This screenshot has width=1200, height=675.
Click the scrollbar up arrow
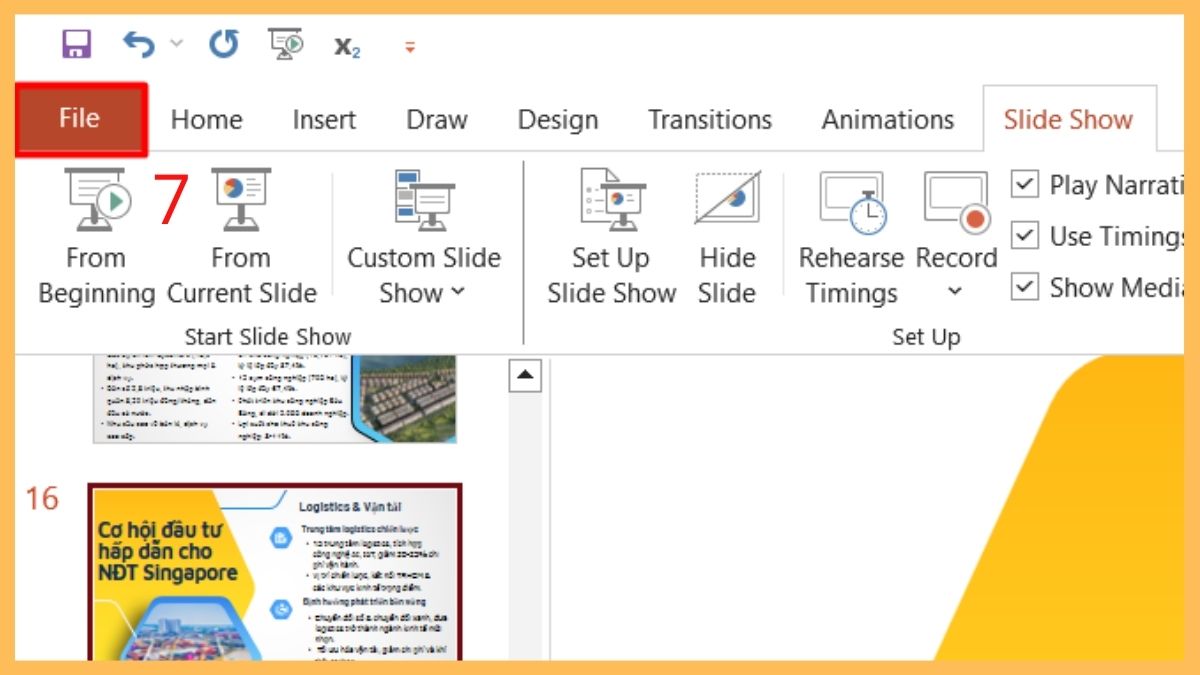[524, 375]
